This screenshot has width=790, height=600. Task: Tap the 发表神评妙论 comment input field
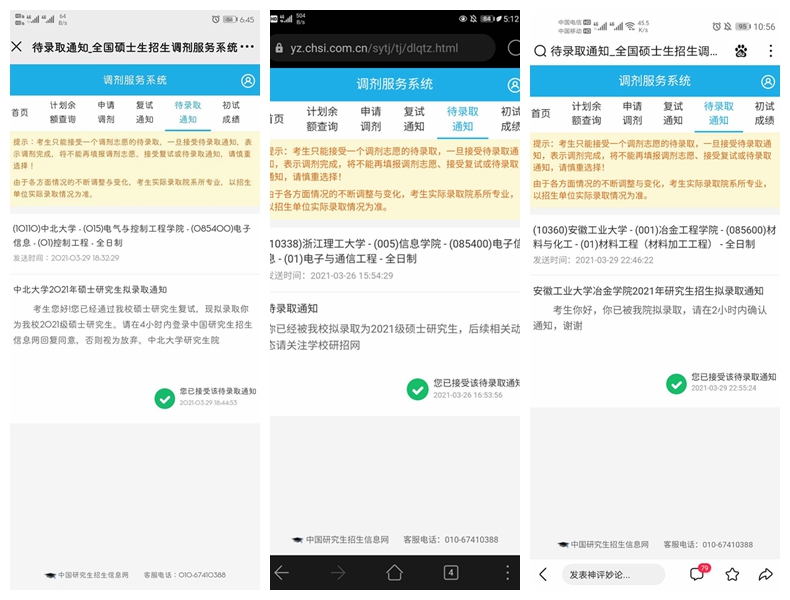[x=613, y=575]
